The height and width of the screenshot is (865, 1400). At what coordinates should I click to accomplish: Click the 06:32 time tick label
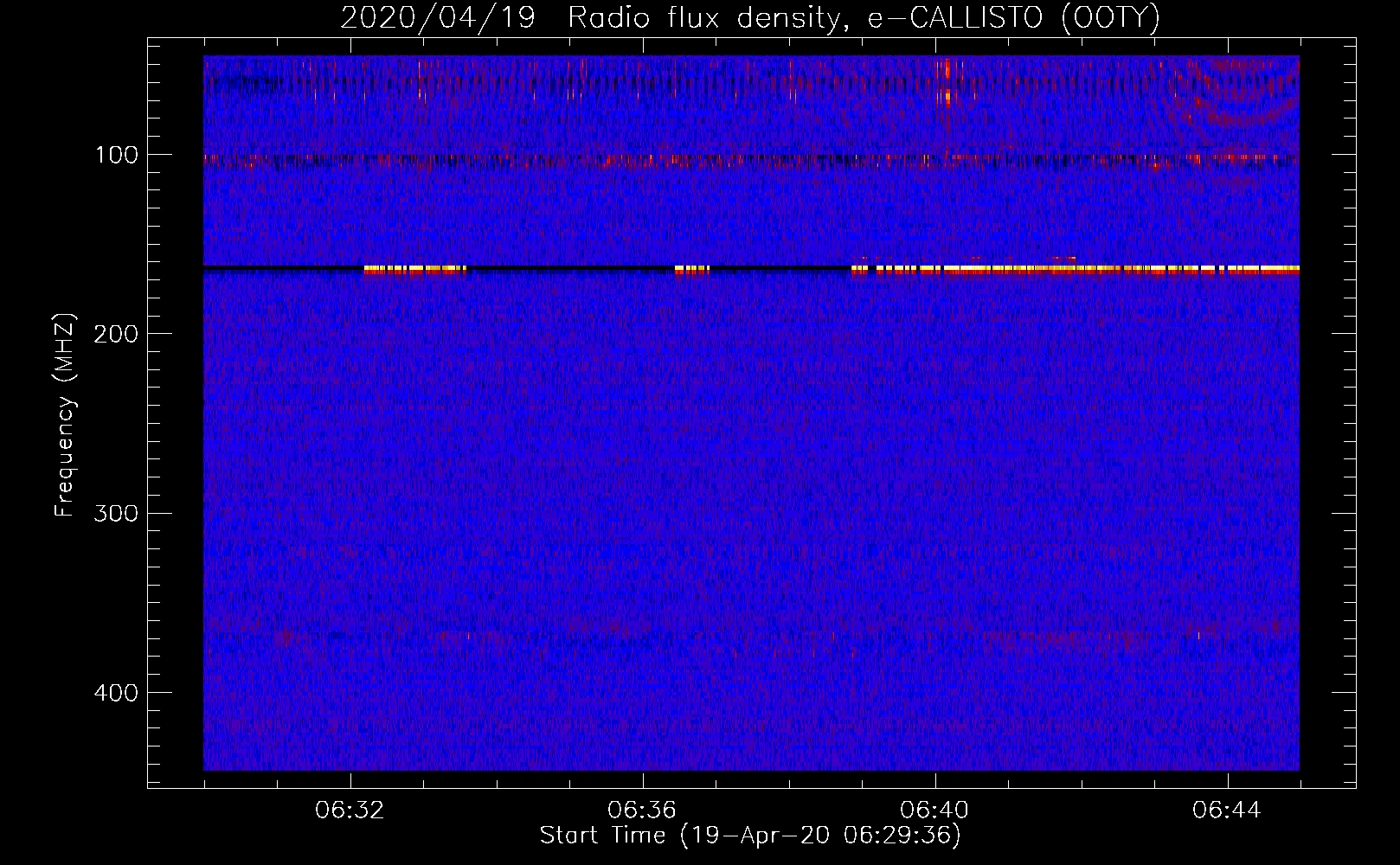[x=350, y=811]
